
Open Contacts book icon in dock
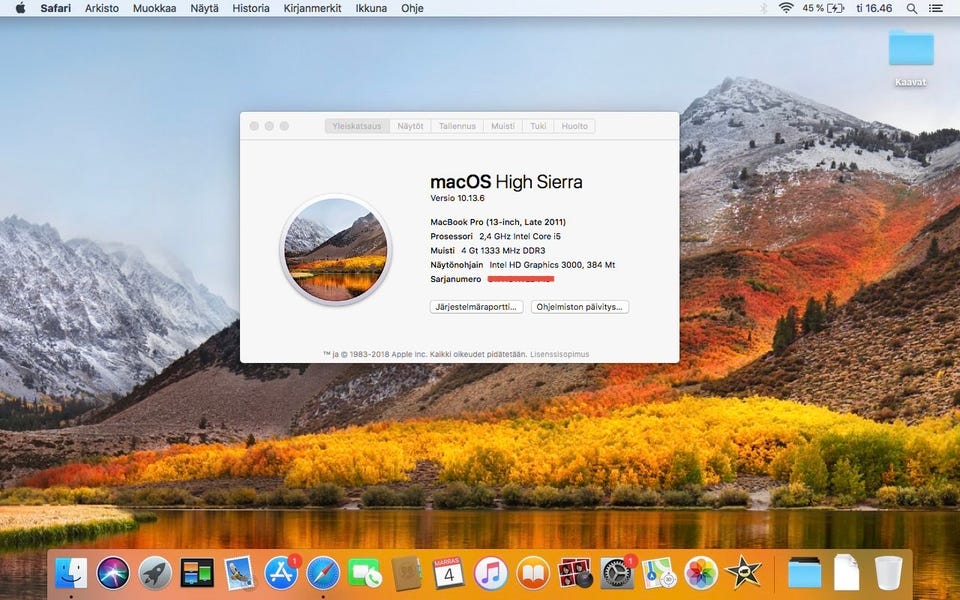[x=407, y=573]
